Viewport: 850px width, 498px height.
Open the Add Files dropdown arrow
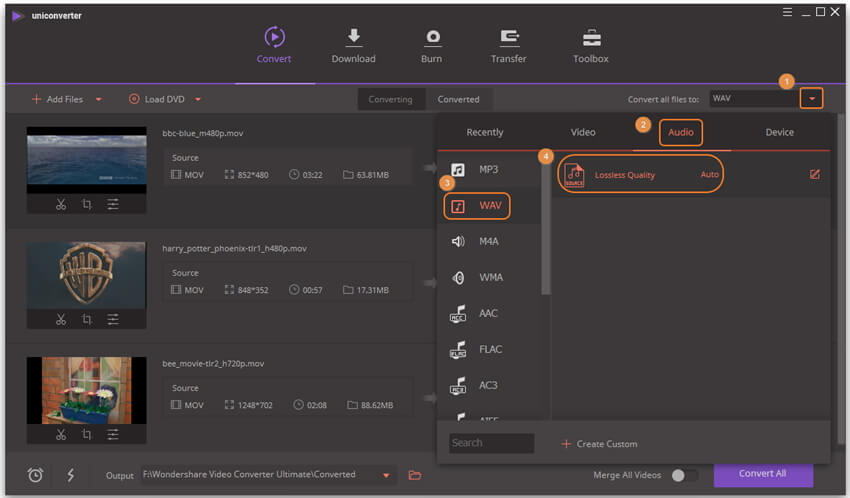[99, 99]
